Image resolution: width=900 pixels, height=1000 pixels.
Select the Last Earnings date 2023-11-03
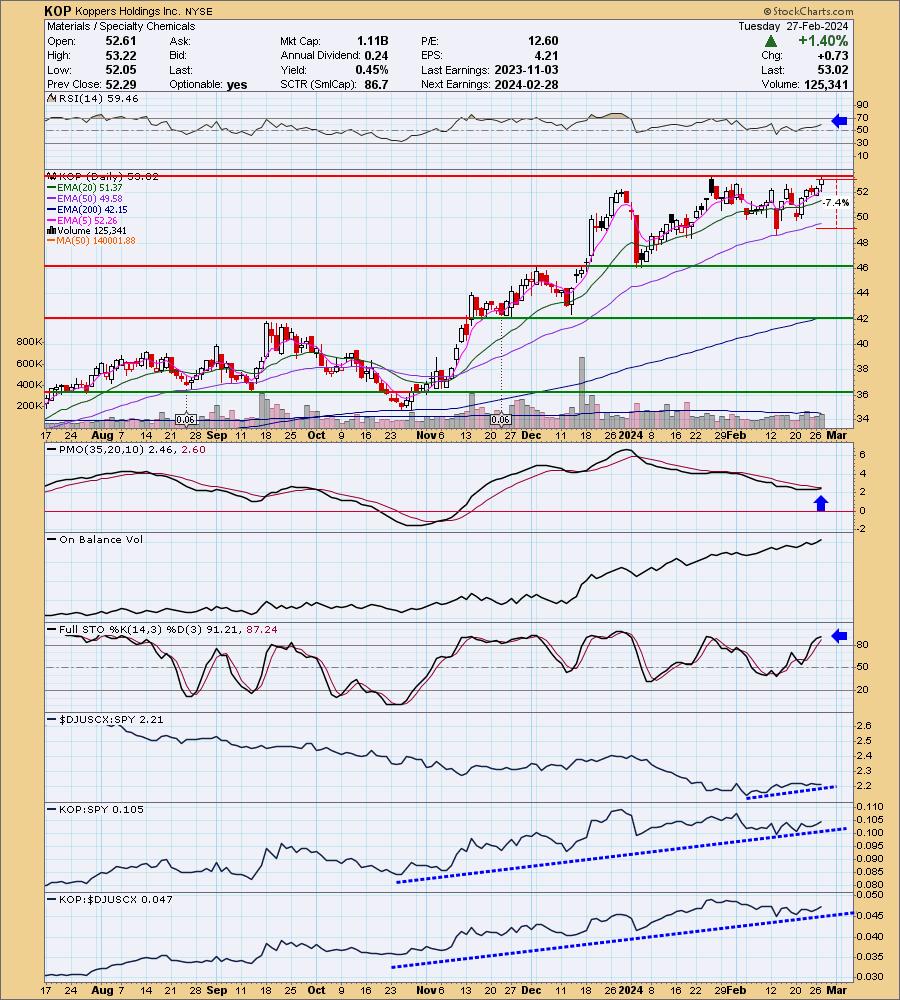[x=526, y=70]
